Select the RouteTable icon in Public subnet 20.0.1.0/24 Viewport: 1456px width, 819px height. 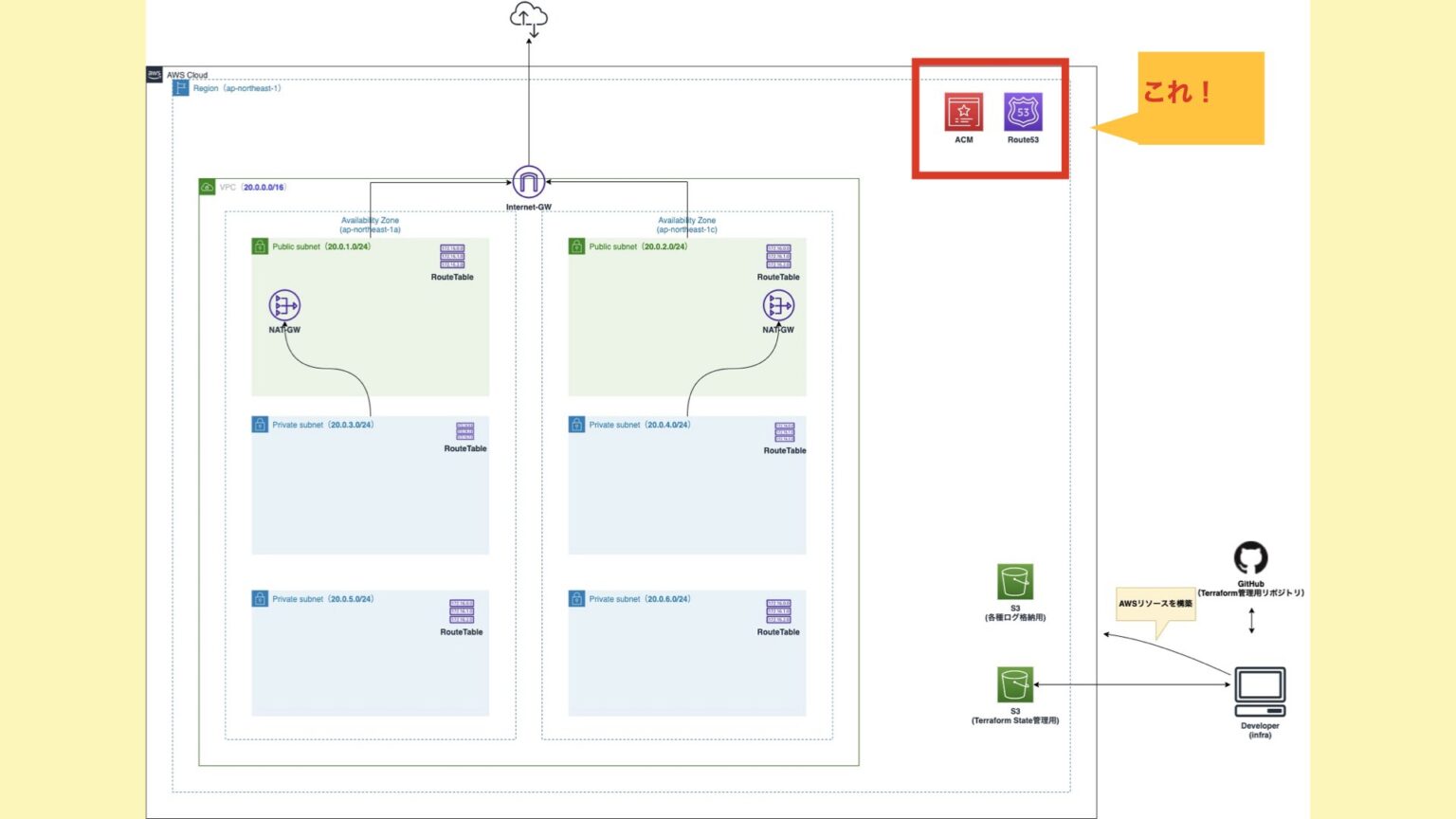click(x=450, y=256)
